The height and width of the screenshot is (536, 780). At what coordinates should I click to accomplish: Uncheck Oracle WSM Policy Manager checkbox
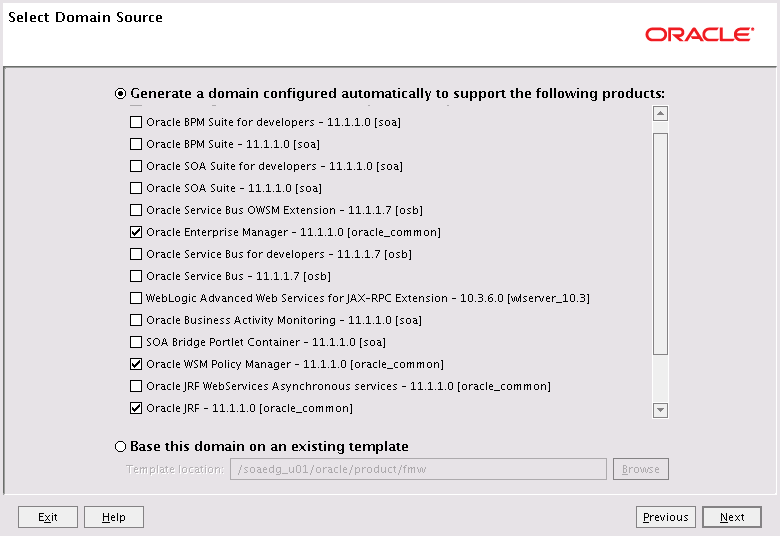pyautogui.click(x=136, y=364)
